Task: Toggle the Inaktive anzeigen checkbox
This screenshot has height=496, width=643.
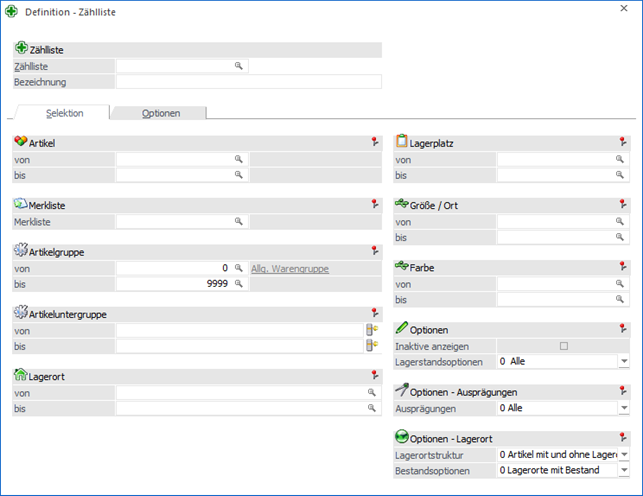Action: 564,346
